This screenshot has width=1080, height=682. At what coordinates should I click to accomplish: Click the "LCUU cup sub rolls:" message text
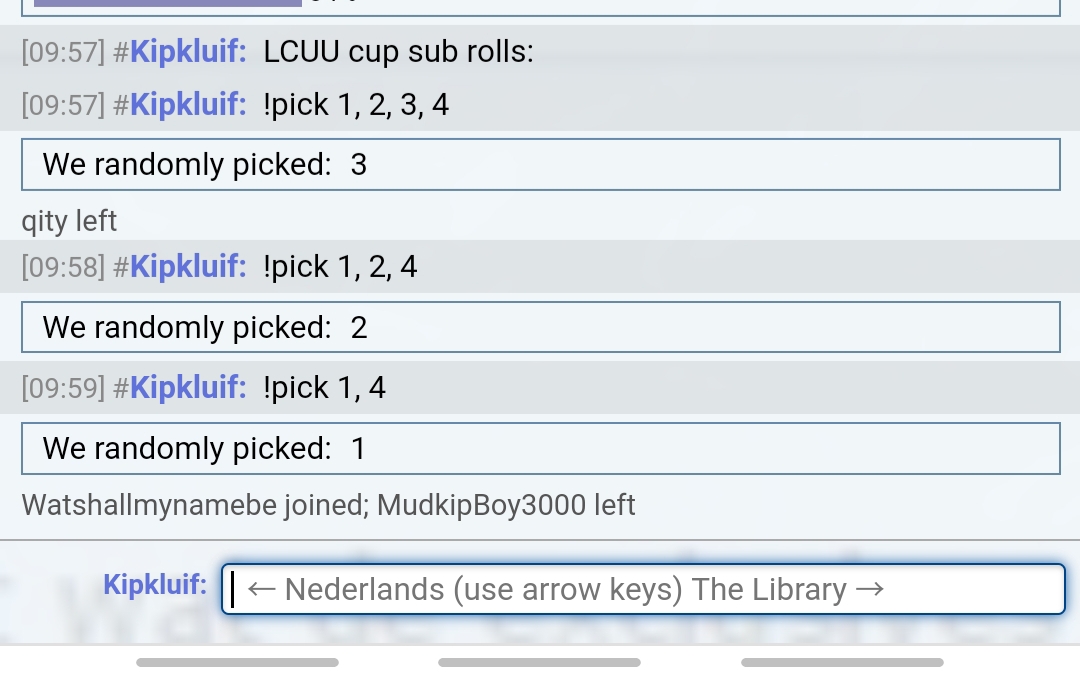click(398, 52)
